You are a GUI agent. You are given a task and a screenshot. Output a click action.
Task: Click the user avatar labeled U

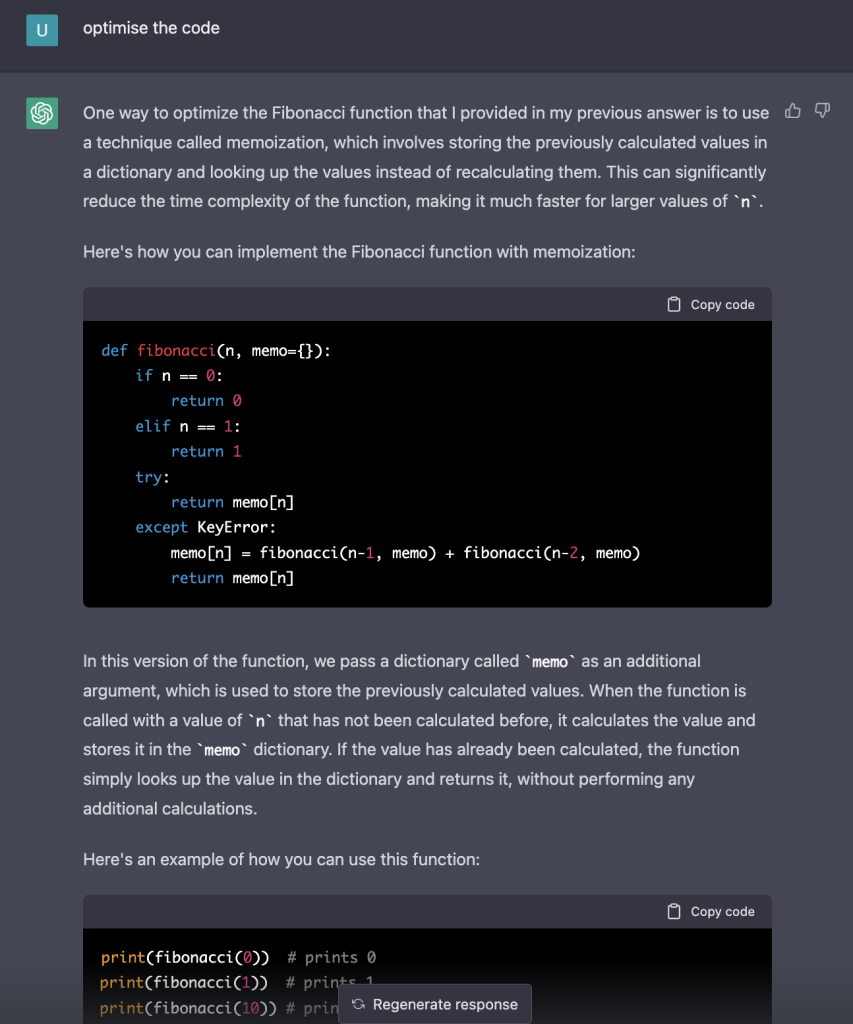[x=42, y=29]
